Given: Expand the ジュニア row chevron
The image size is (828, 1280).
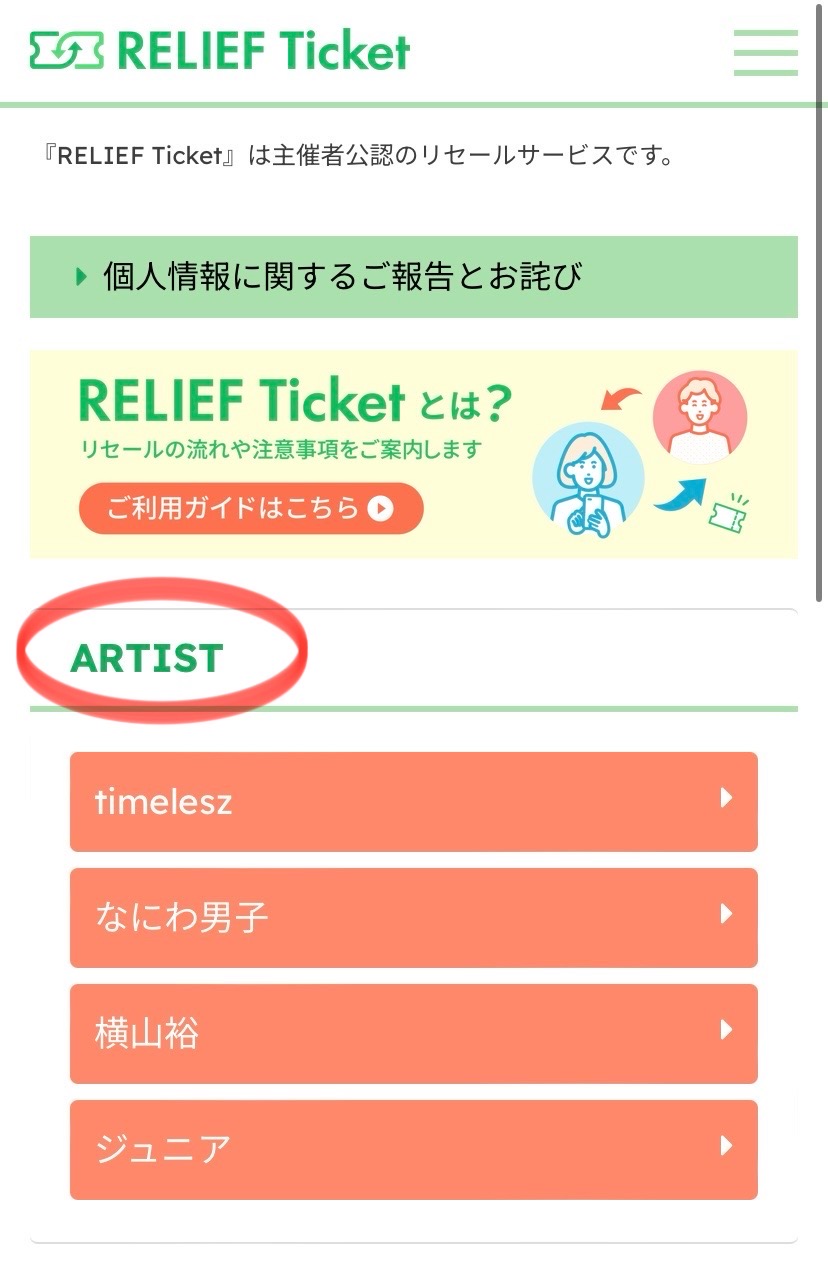Looking at the screenshot, I should click(727, 1146).
